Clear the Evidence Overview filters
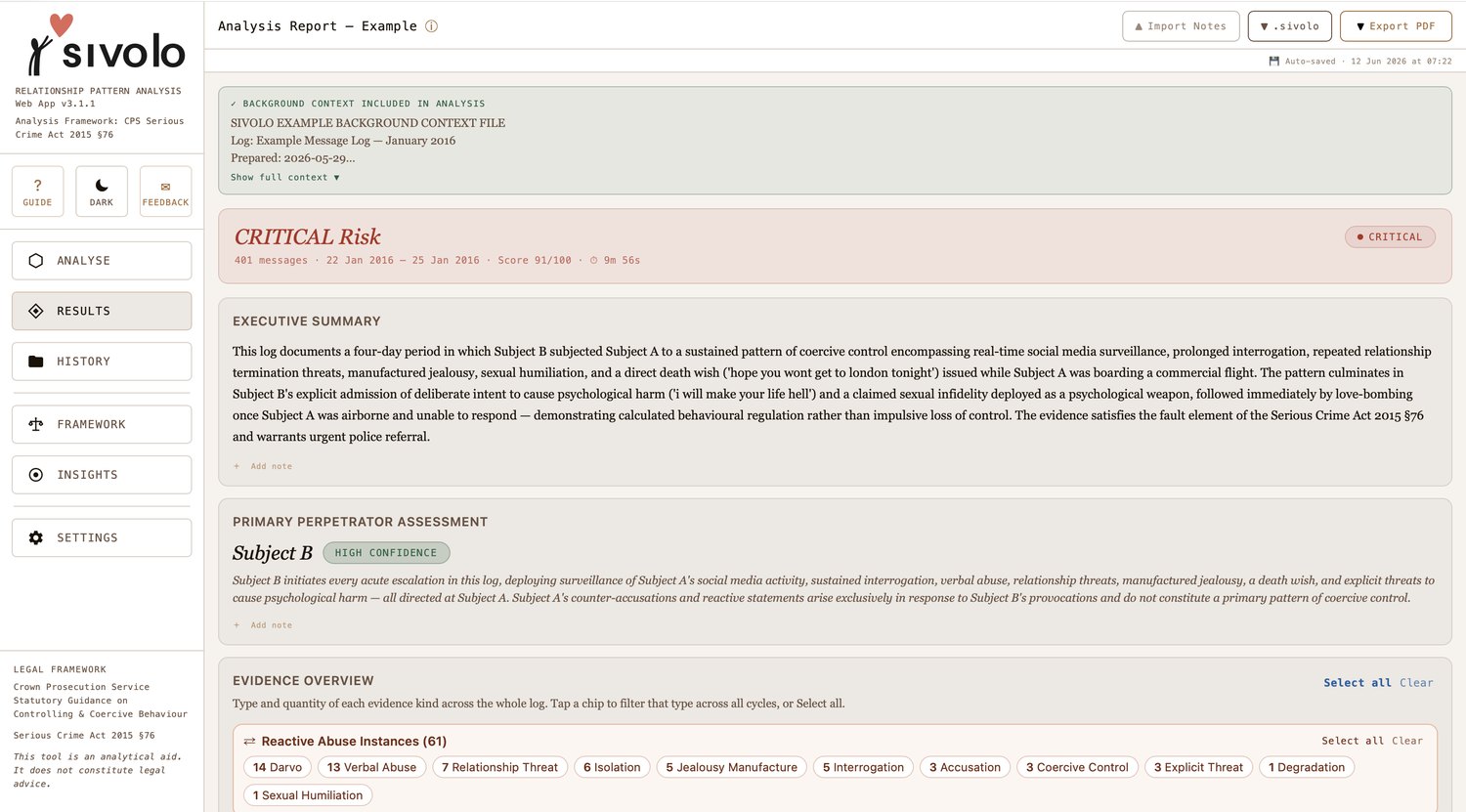 [1416, 683]
